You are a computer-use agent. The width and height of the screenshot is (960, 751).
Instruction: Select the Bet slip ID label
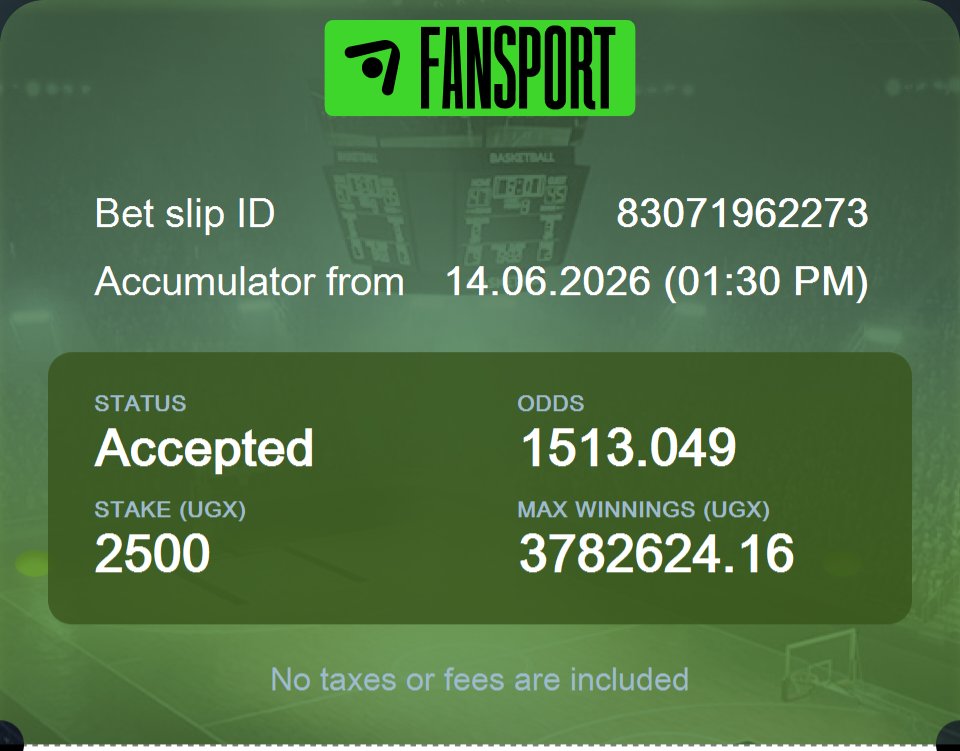(185, 213)
